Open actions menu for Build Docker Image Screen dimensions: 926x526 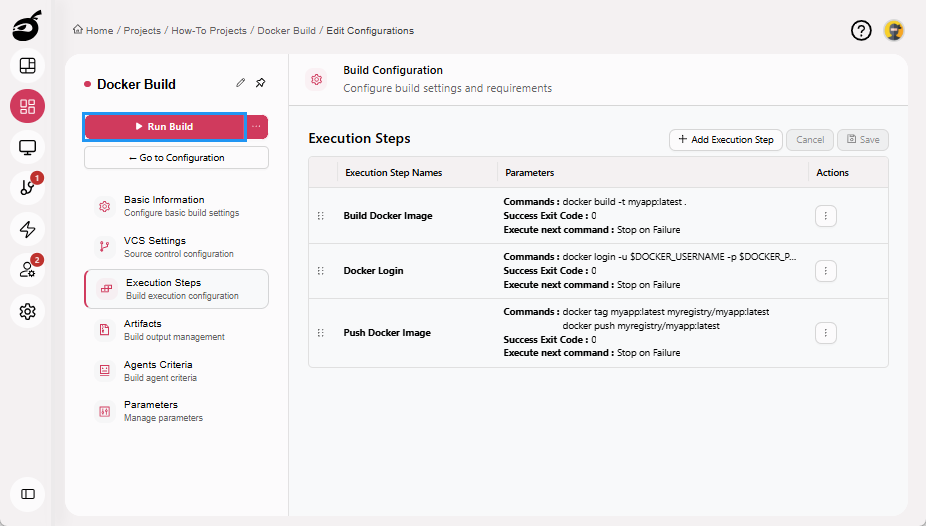826,215
